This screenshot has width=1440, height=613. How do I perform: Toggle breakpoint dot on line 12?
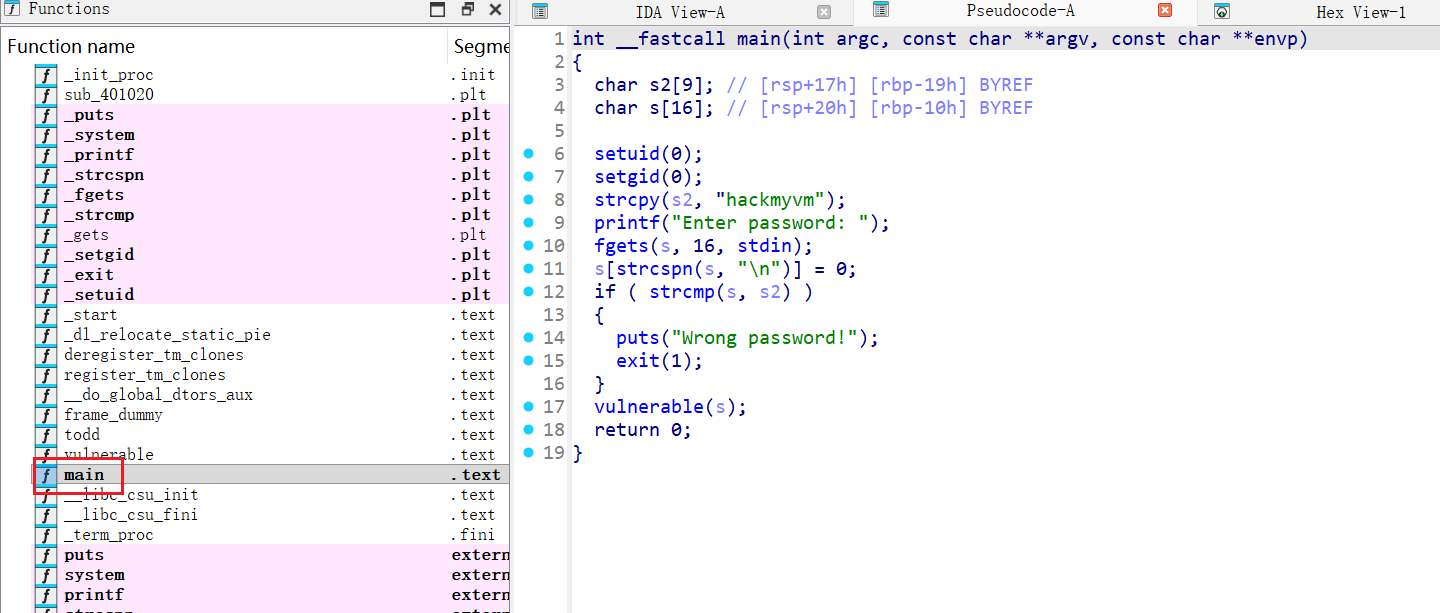click(x=528, y=292)
